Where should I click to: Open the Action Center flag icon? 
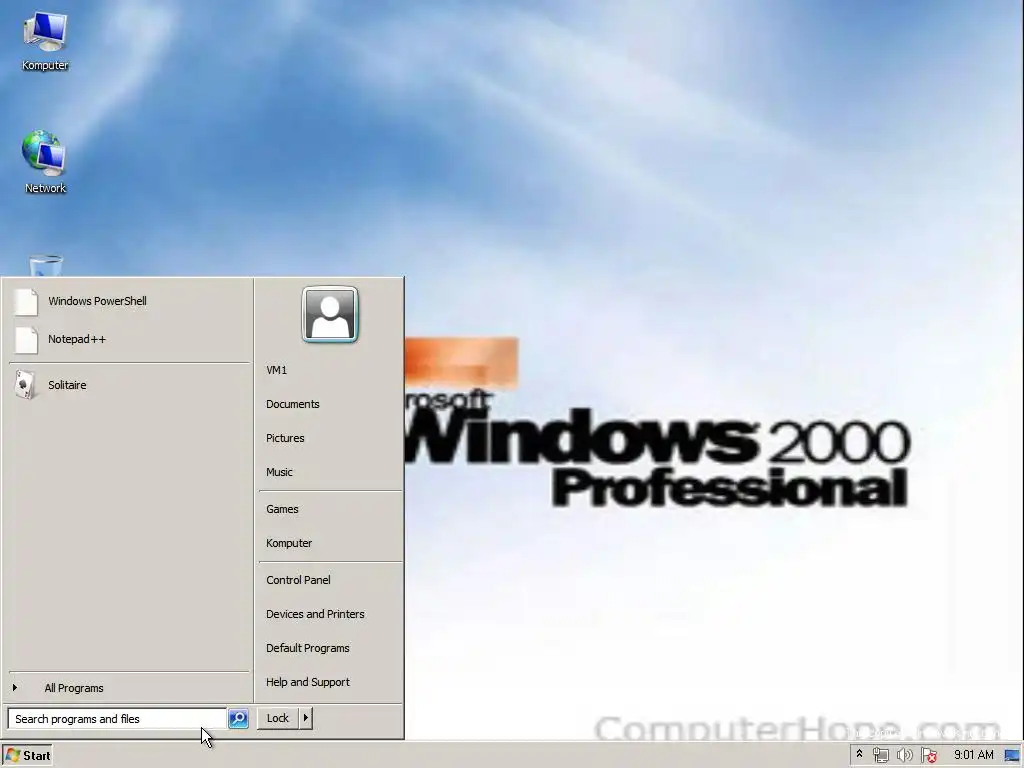[929, 755]
